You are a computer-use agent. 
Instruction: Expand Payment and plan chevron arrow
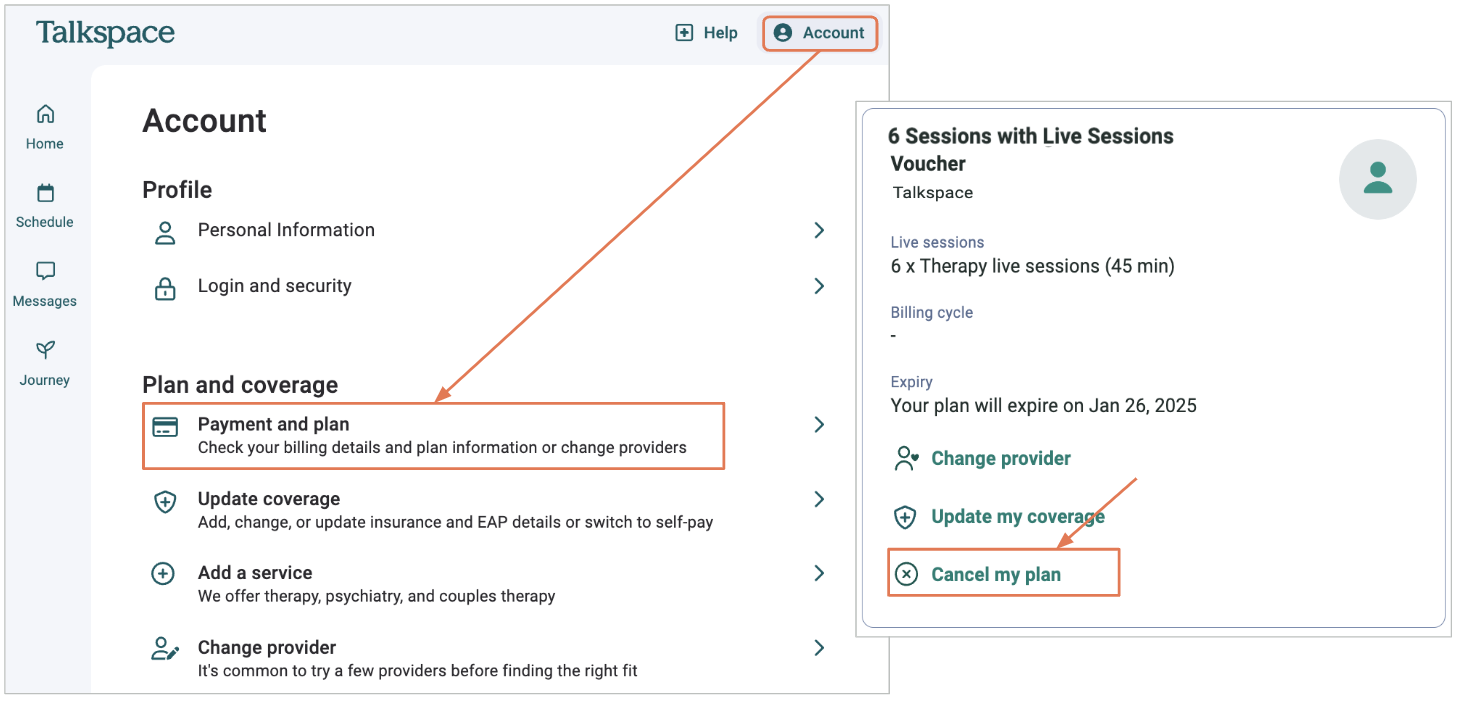point(820,425)
